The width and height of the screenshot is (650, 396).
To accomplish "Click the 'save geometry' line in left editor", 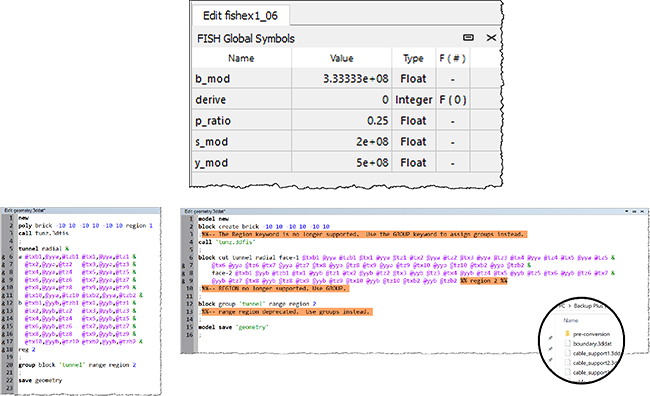I will tap(40, 380).
